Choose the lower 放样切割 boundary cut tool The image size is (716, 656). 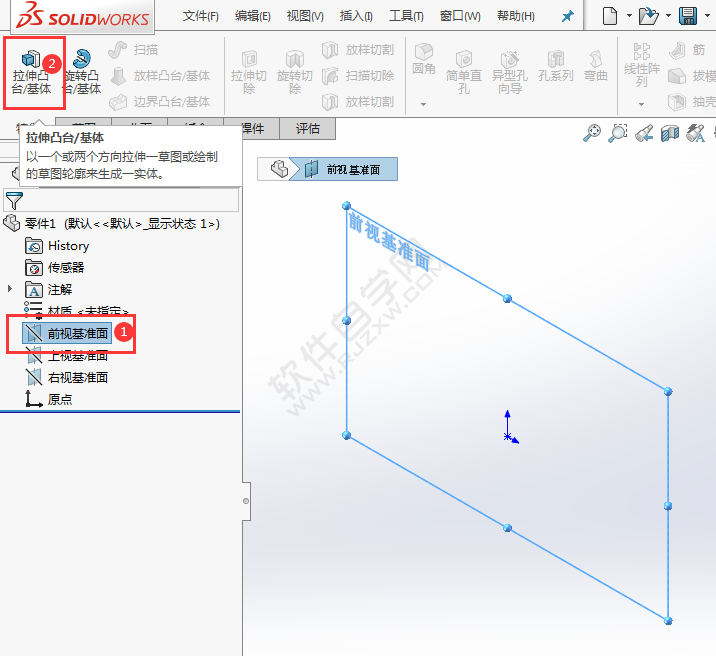[358, 102]
